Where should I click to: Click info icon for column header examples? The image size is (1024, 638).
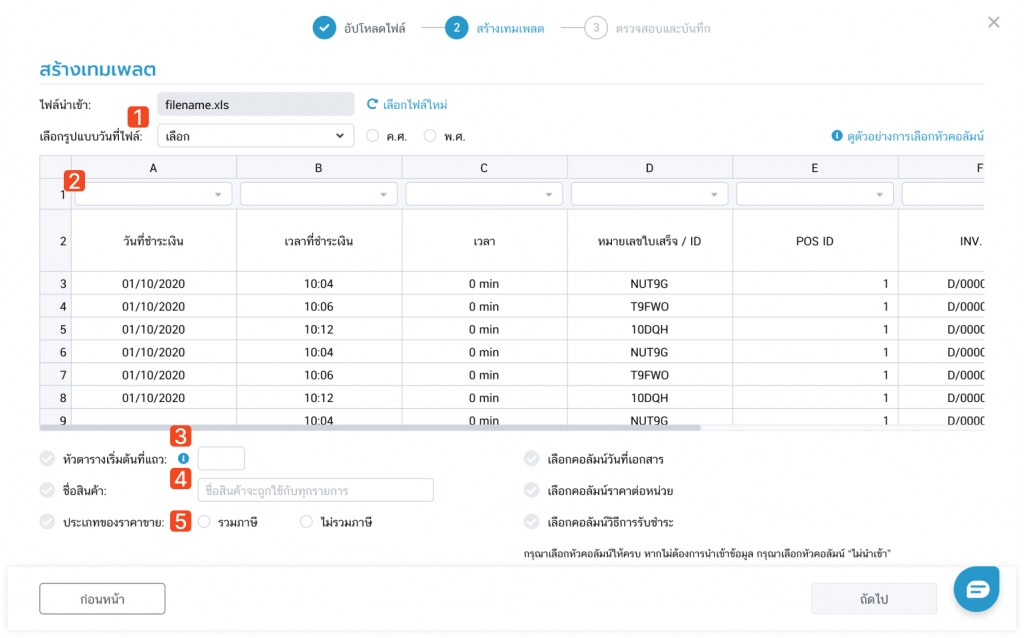[836, 136]
